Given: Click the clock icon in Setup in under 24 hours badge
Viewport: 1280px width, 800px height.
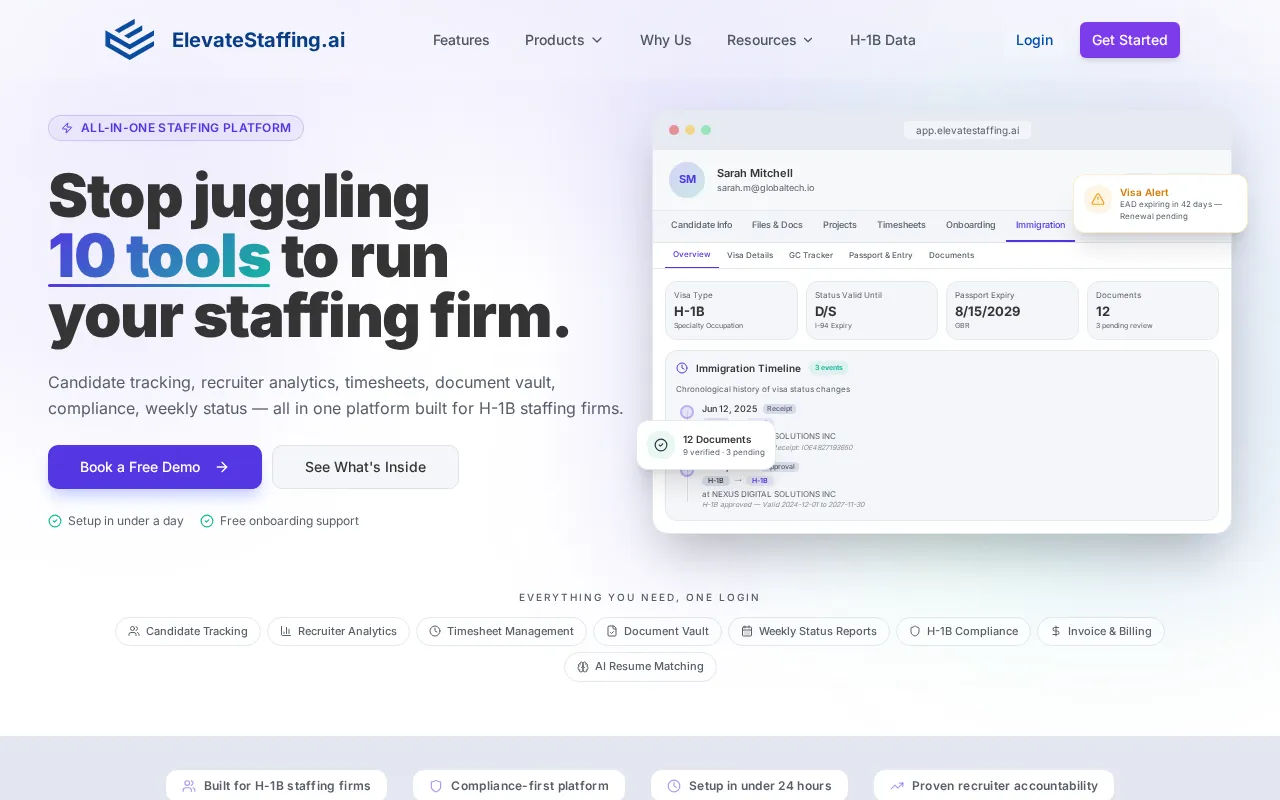Looking at the screenshot, I should (x=674, y=786).
